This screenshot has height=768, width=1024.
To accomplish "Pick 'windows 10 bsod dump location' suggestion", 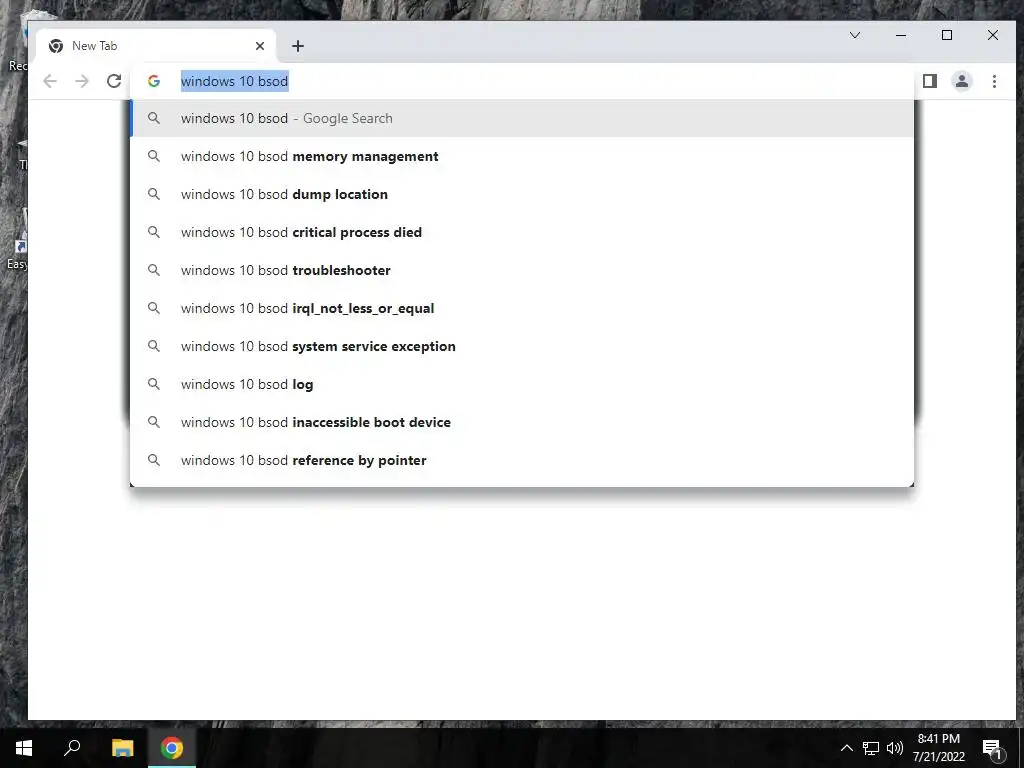I will [x=522, y=194].
